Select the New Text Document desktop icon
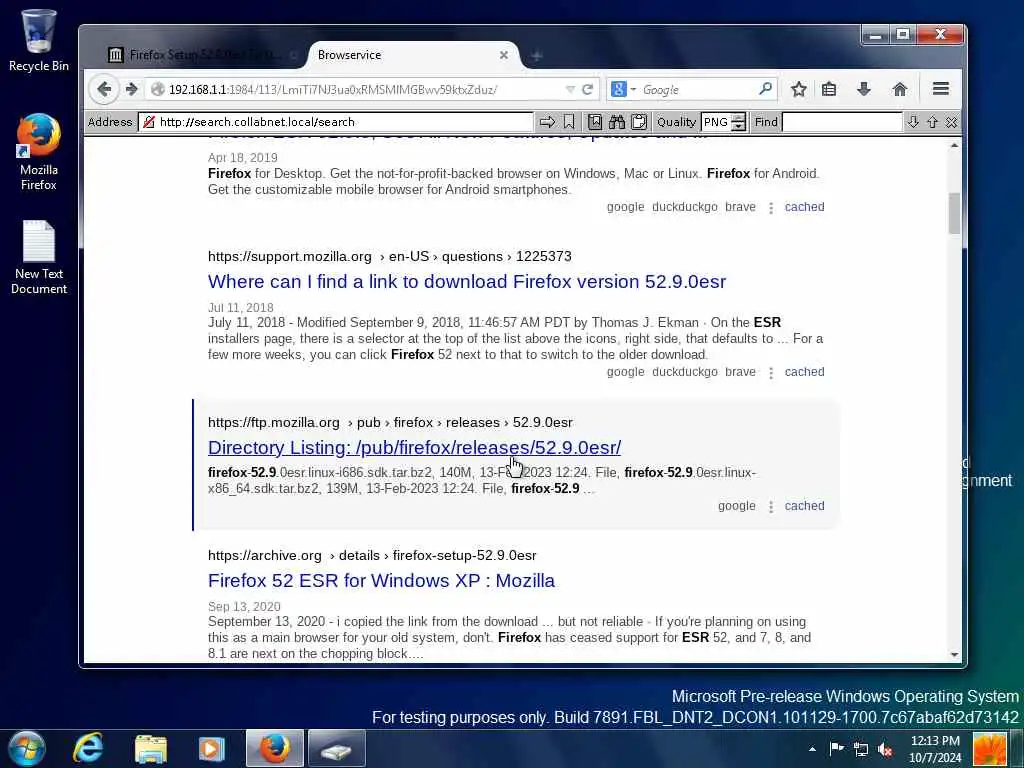 (39, 257)
